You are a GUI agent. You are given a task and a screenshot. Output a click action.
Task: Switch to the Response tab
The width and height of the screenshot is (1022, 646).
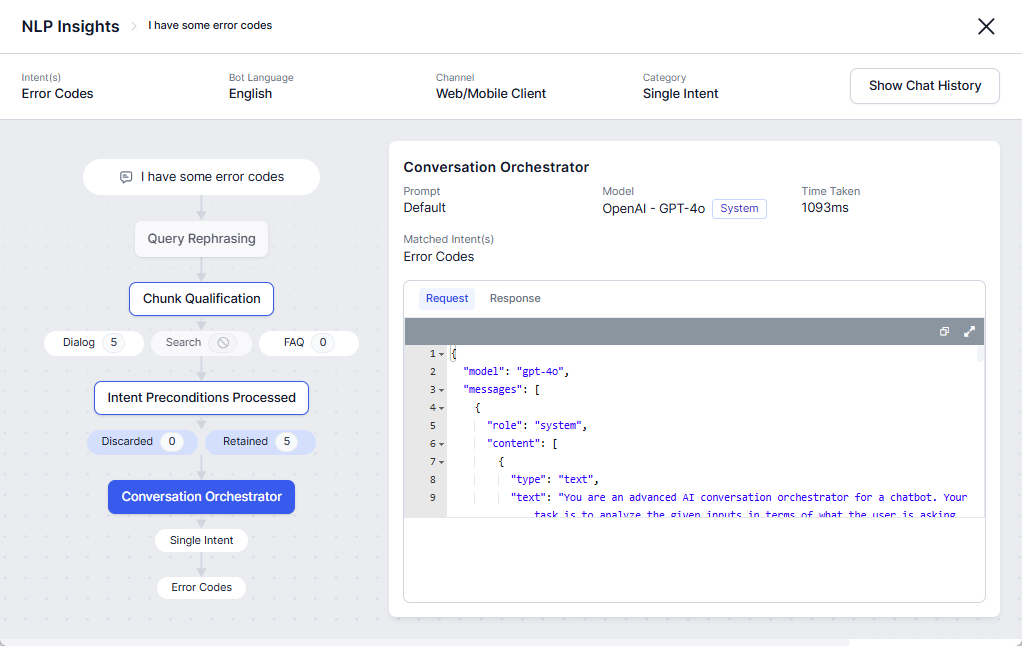515,298
